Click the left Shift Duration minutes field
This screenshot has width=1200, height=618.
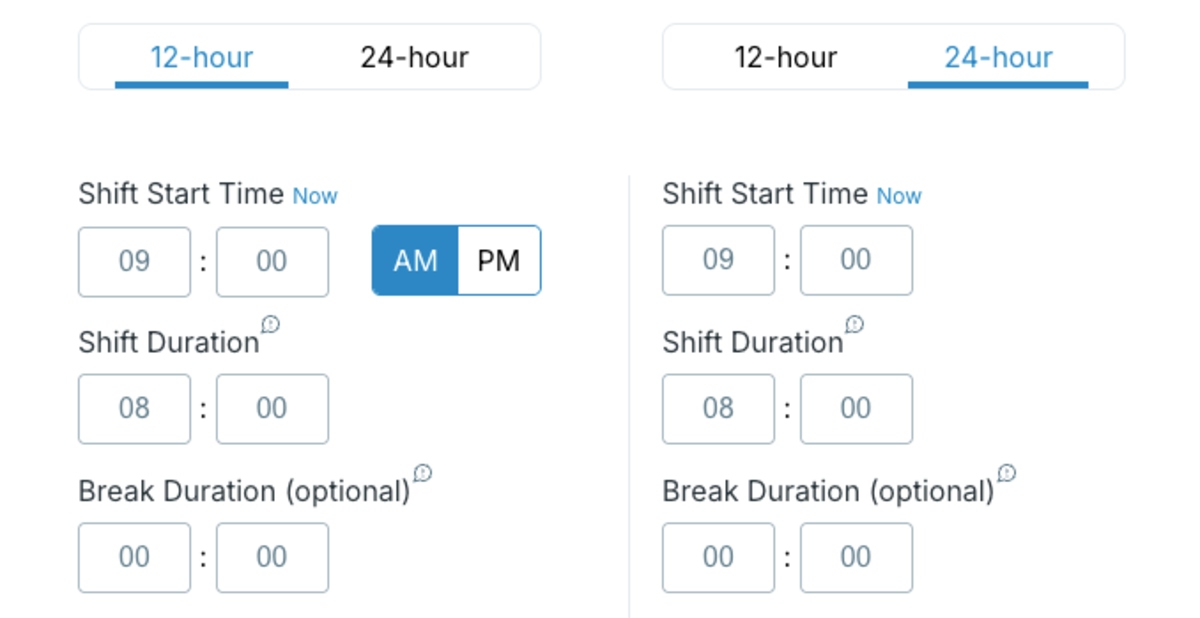[272, 408]
